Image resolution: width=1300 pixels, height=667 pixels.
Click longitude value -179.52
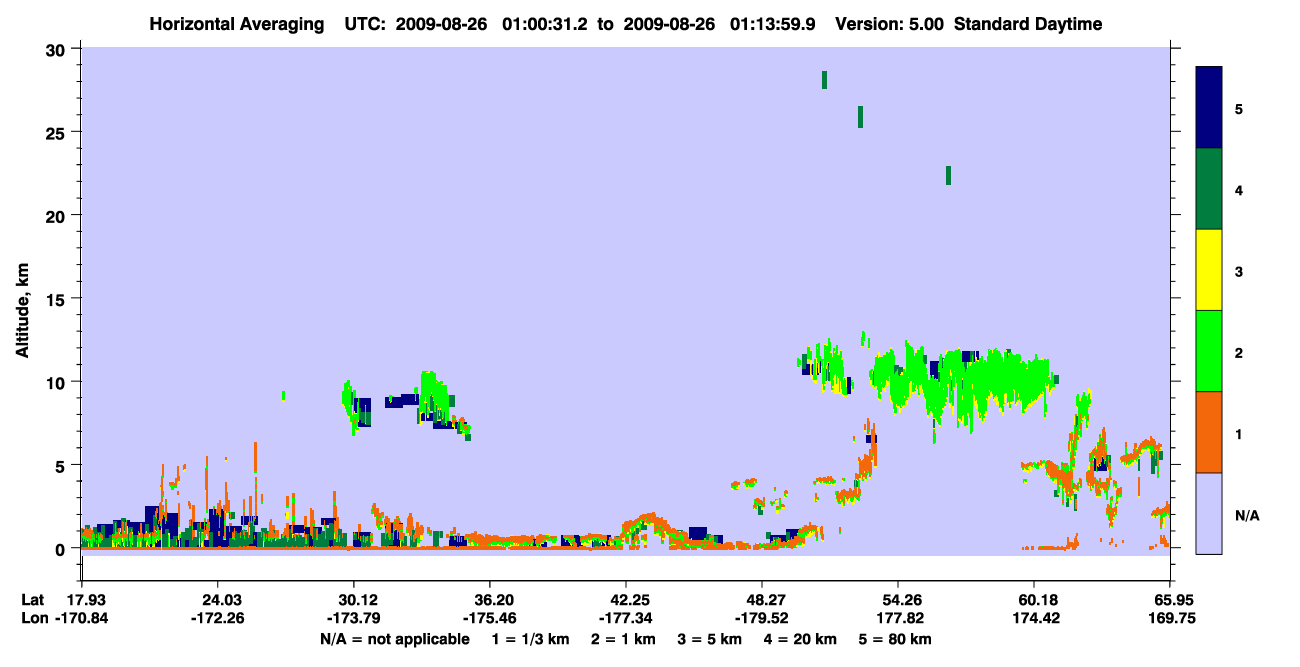coord(762,619)
